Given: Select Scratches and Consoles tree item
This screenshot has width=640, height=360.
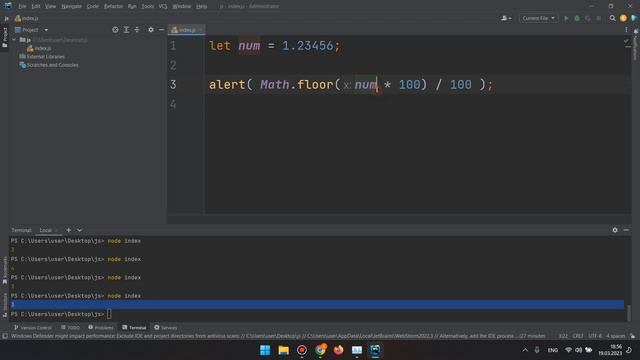Looking at the screenshot, I should tap(49, 65).
